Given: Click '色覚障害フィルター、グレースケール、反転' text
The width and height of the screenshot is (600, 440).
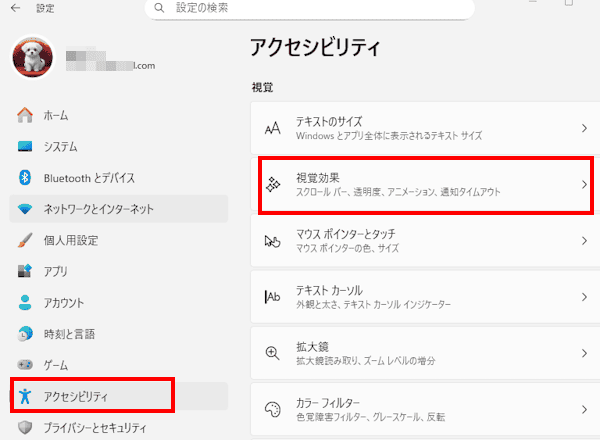Looking at the screenshot, I should tap(370, 417).
